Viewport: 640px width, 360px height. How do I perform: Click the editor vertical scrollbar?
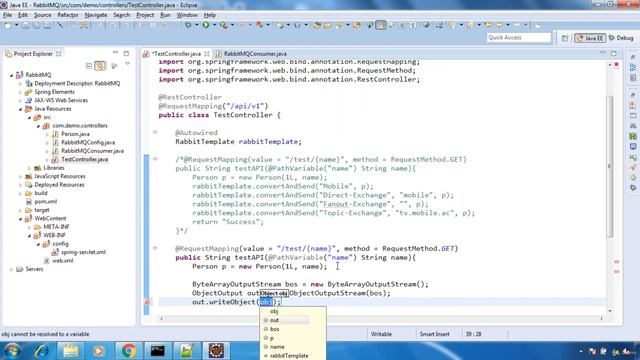pyautogui.click(x=610, y=166)
